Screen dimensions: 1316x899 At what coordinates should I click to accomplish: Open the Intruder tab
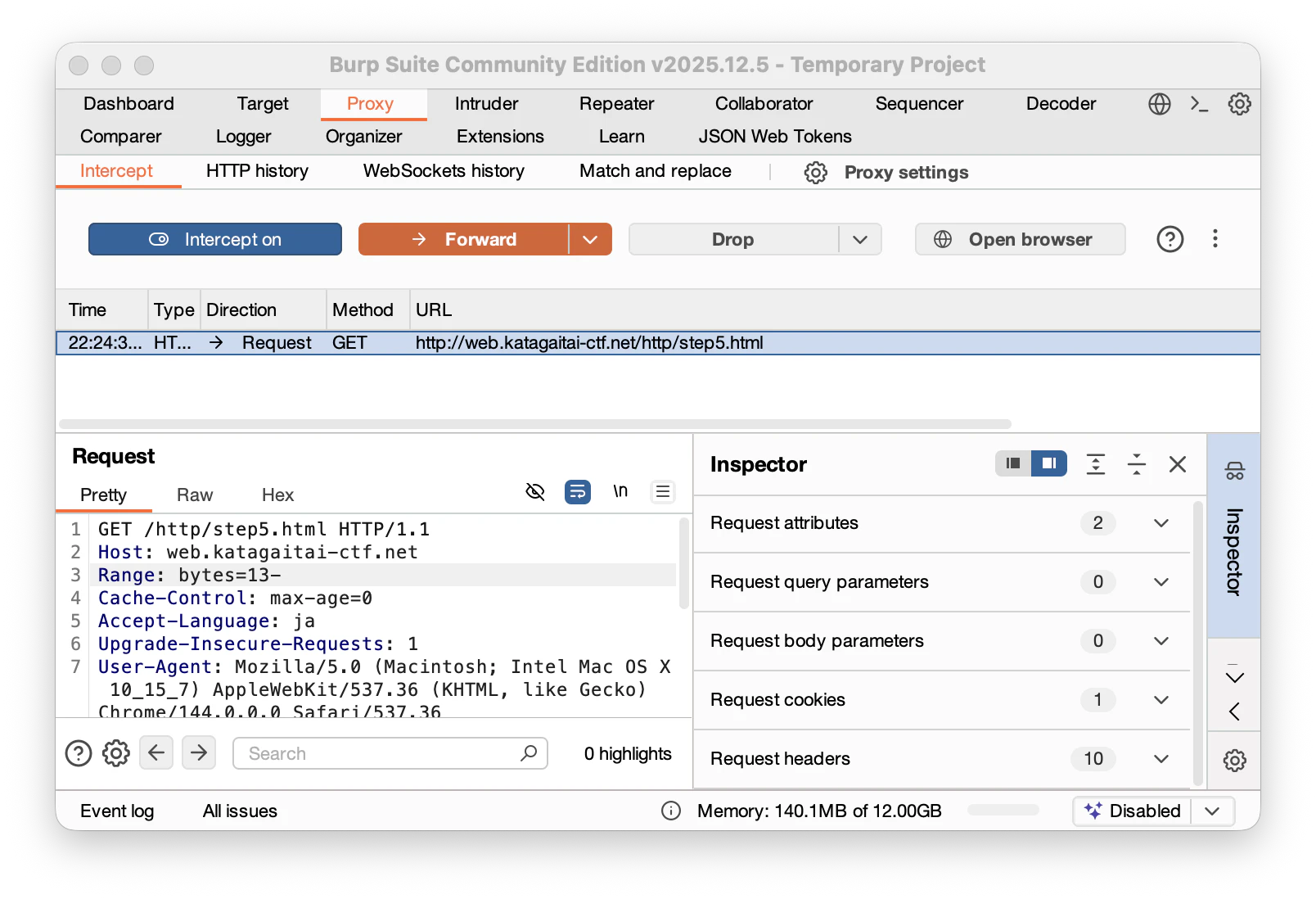[486, 104]
